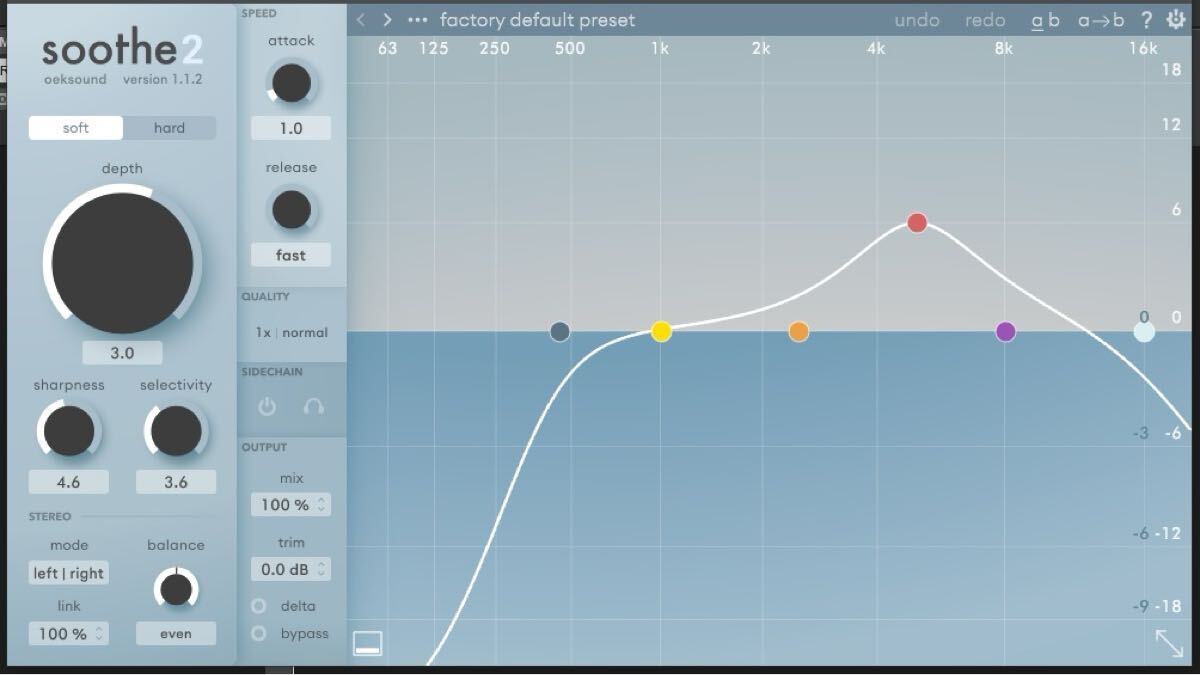
Task: Click the attack value field 1.0
Action: click(291, 128)
